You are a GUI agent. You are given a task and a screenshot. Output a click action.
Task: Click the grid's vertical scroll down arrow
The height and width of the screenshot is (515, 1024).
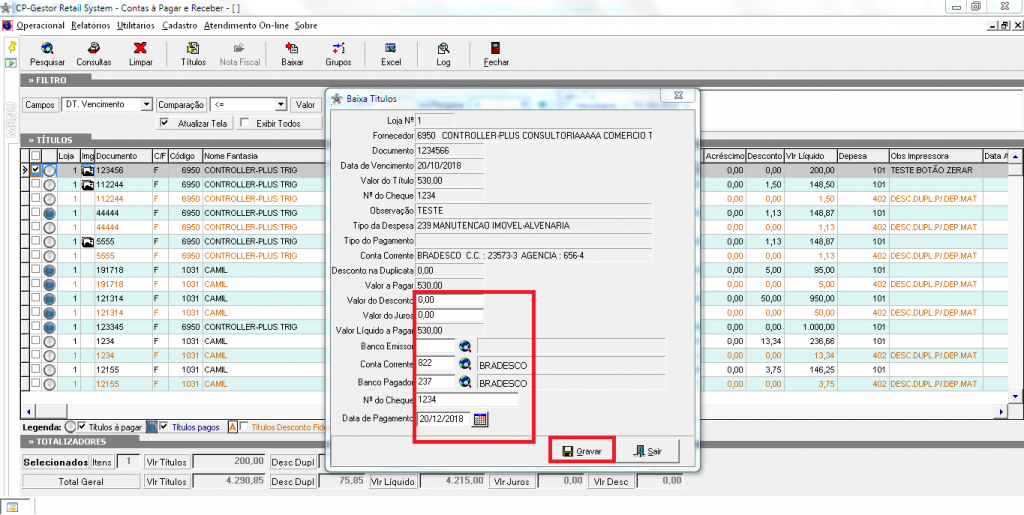[1015, 396]
